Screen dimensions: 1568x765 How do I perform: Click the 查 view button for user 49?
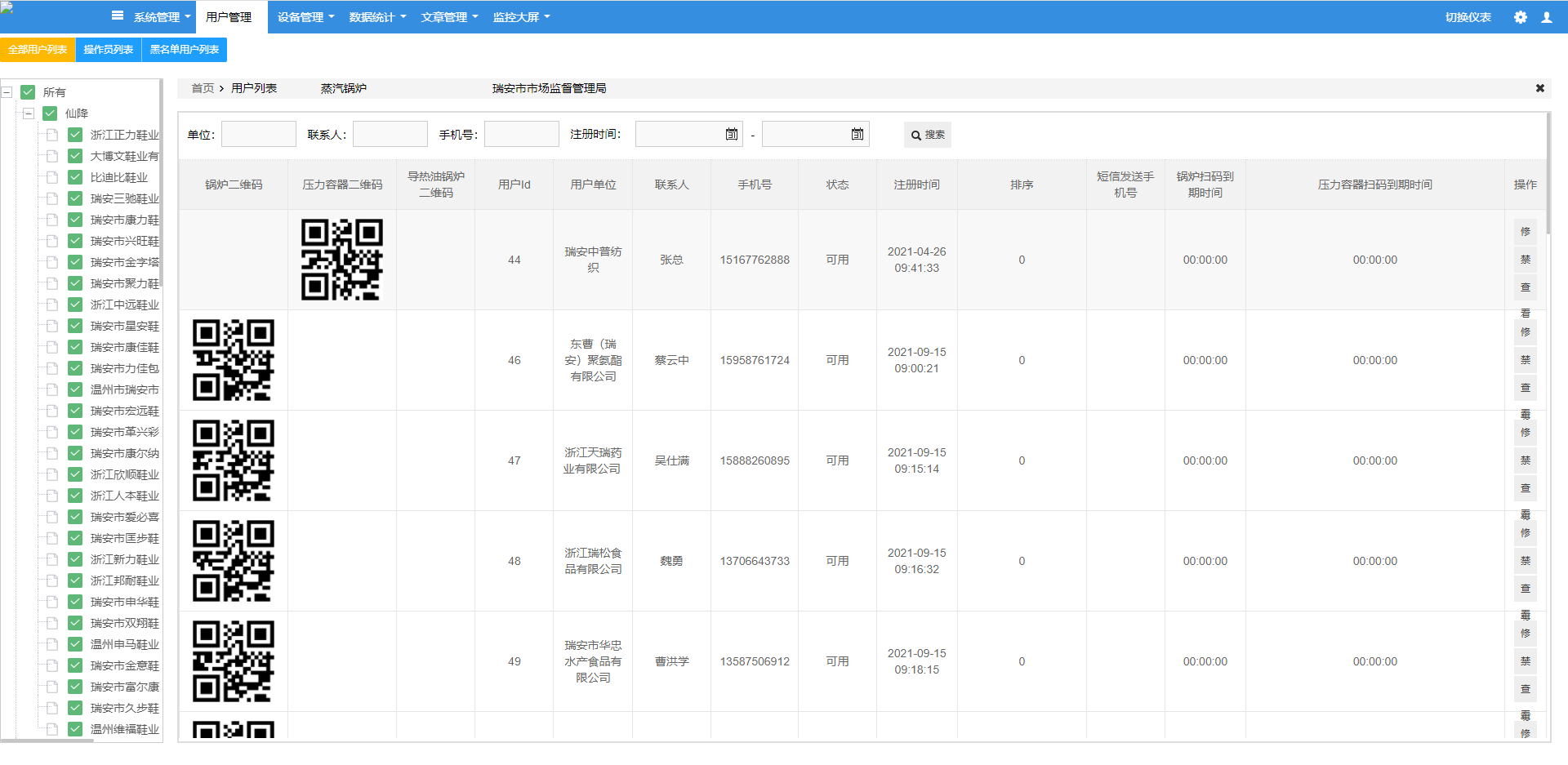tap(1525, 689)
